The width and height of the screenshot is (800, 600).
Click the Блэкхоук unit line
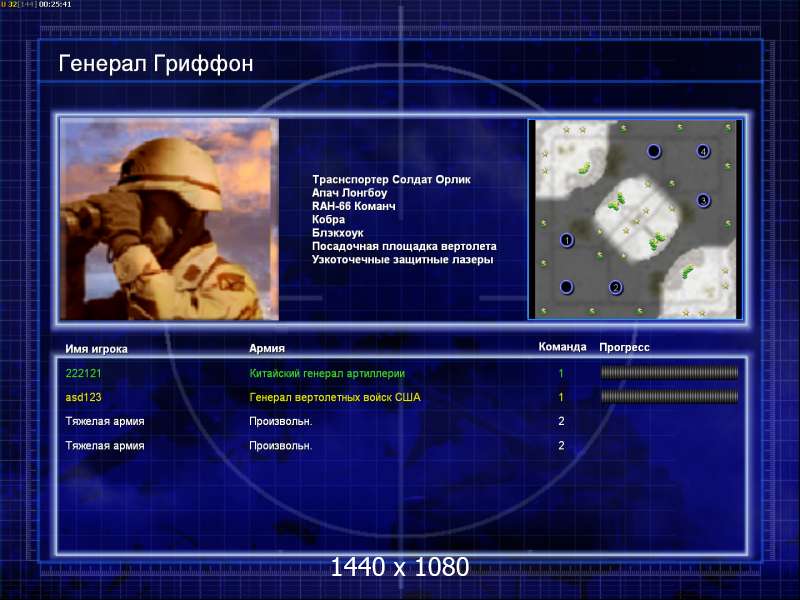(x=338, y=233)
